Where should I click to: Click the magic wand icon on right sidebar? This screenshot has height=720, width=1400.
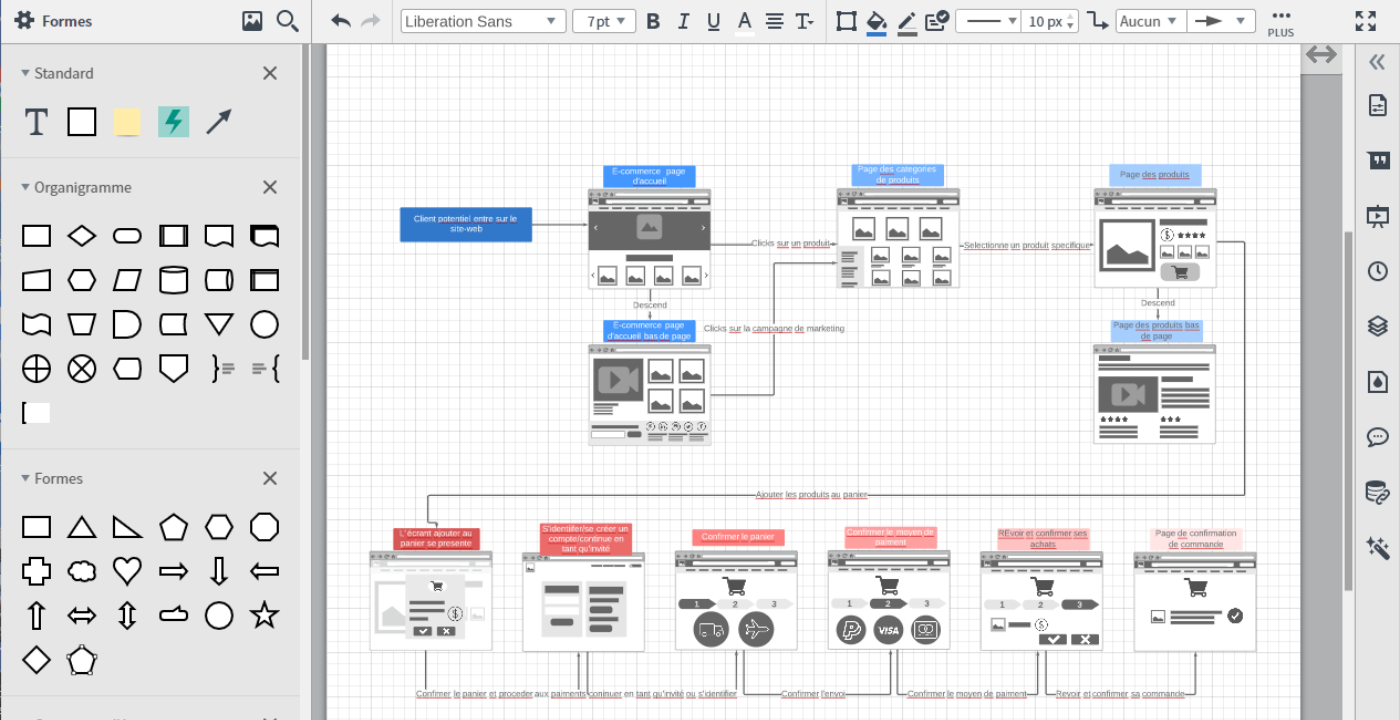(1377, 547)
